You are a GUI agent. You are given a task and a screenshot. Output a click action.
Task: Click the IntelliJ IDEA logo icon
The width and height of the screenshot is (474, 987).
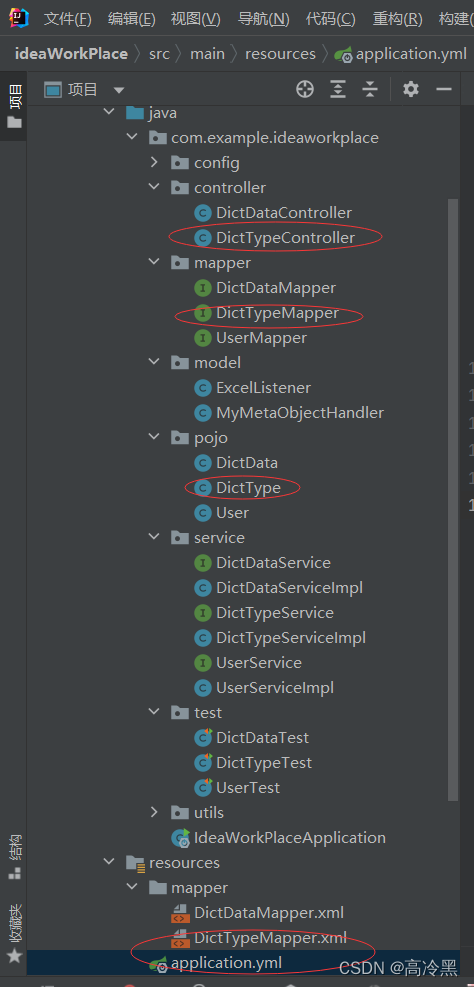pos(18,18)
